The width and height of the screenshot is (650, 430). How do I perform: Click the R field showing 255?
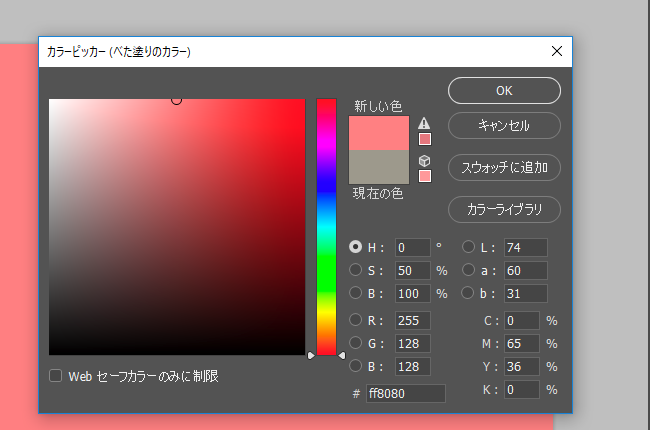click(412, 321)
